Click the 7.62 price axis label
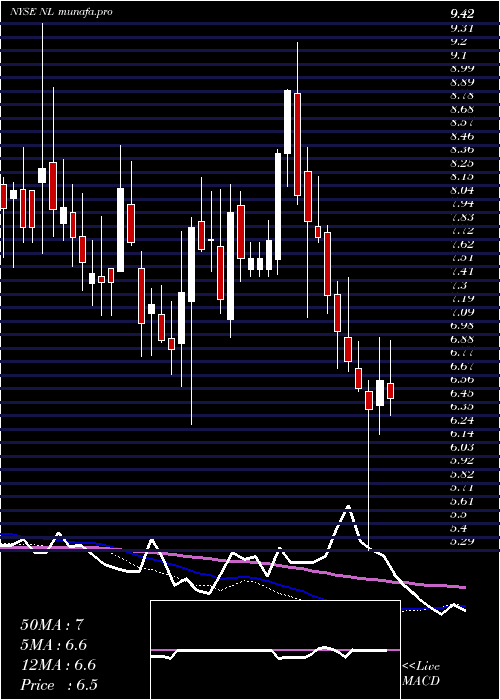The height and width of the screenshot is (700, 500). [x=462, y=244]
